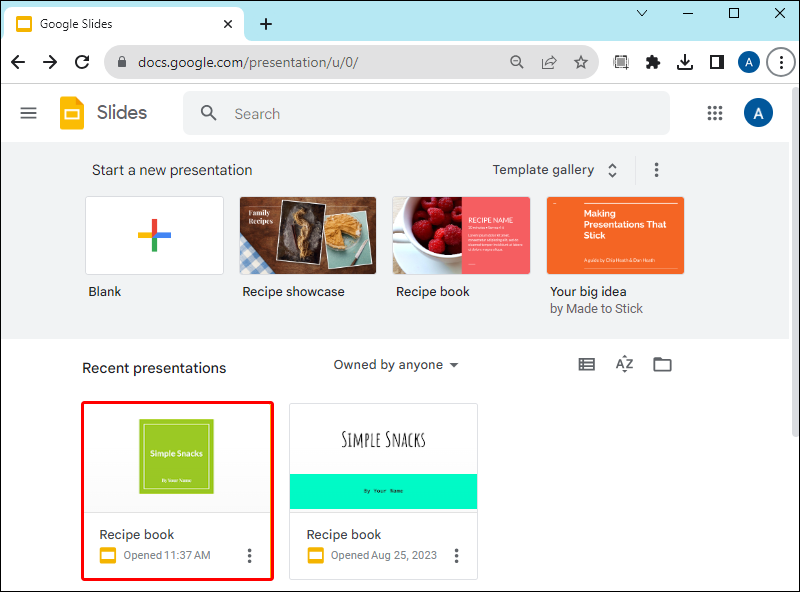Bookmark this page with the star
800x592 pixels.
click(x=581, y=62)
